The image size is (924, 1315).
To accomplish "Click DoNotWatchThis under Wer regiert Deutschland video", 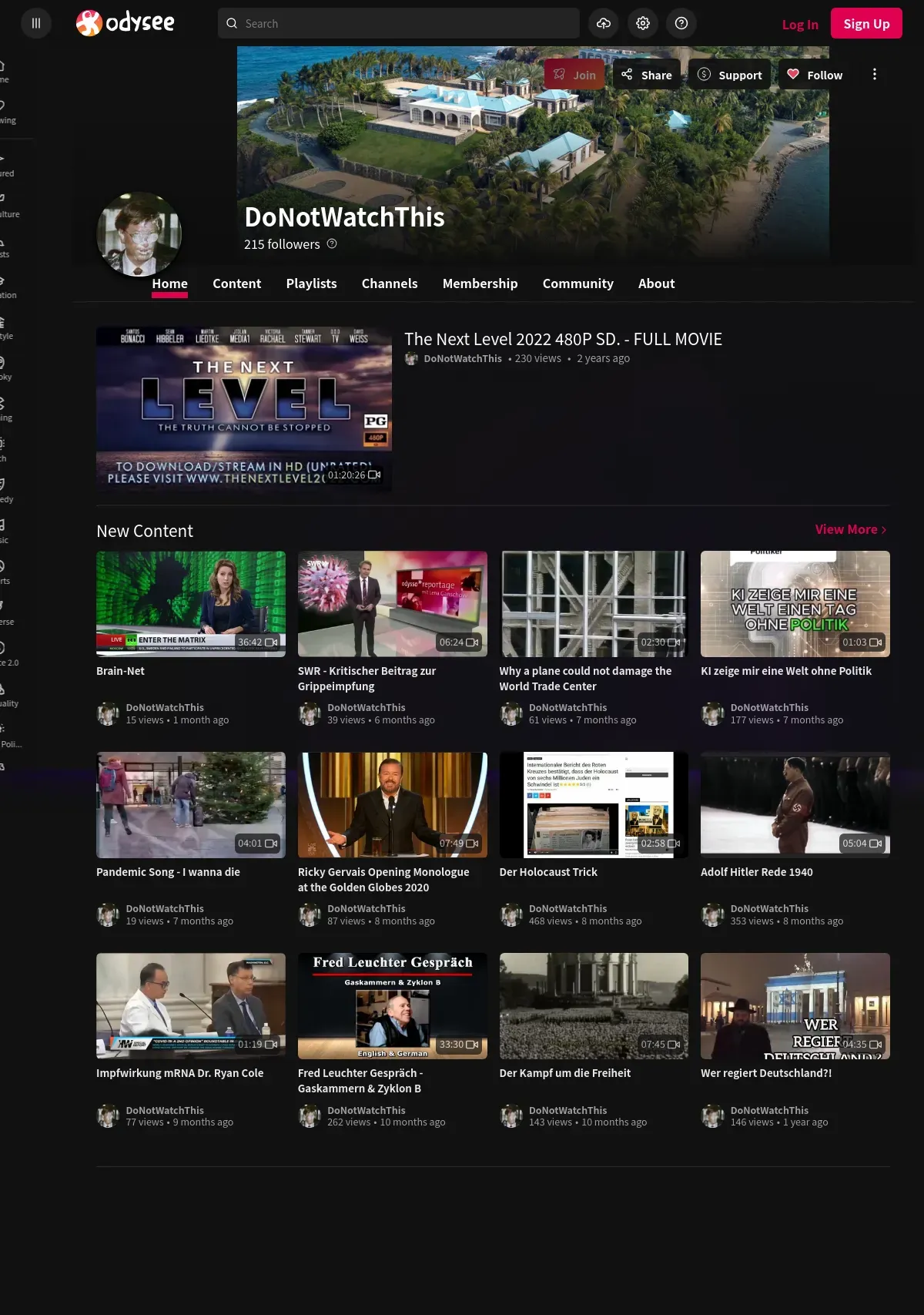I will 769,1110.
